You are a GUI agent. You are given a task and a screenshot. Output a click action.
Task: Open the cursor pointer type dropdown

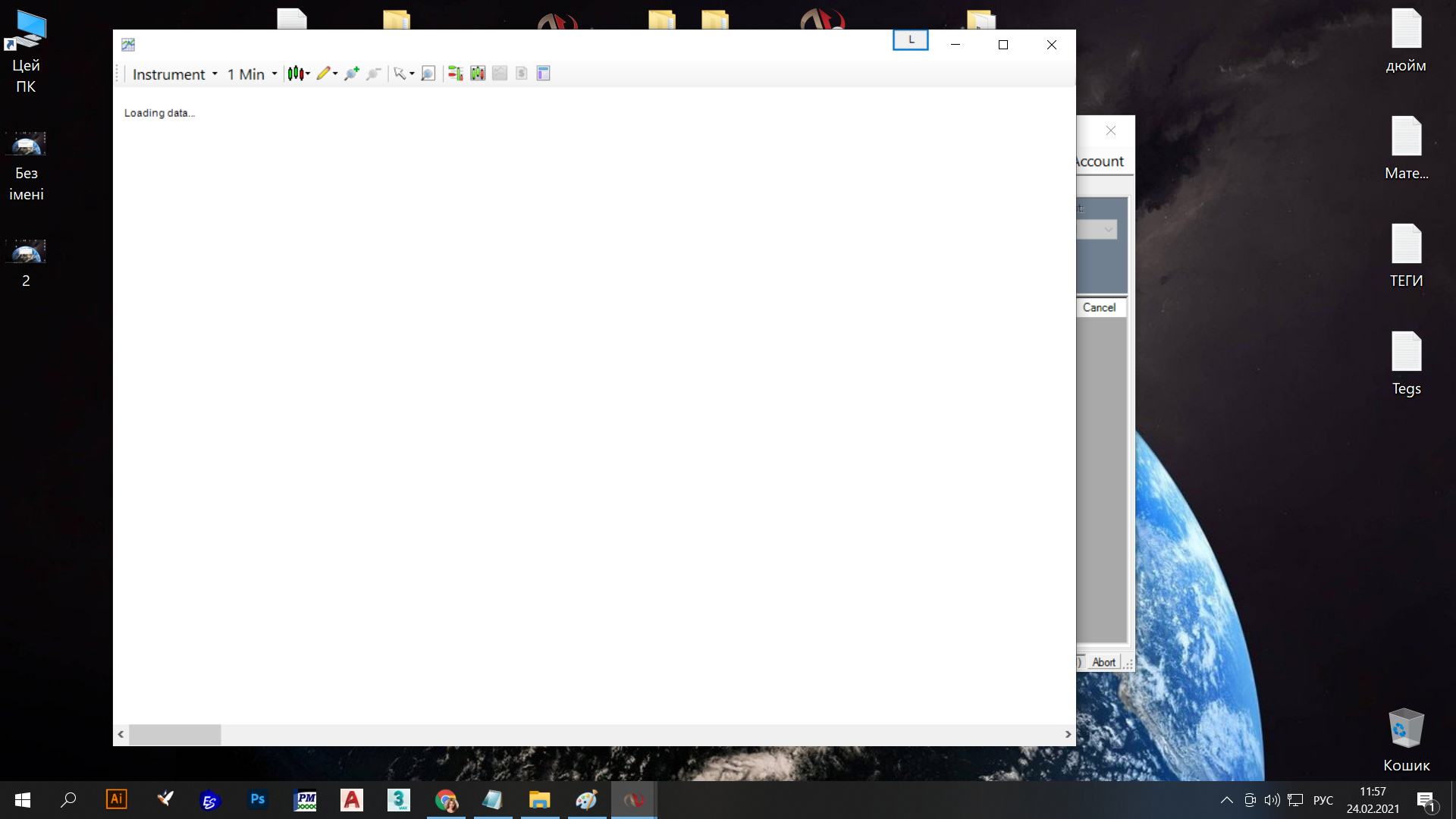pyautogui.click(x=403, y=74)
